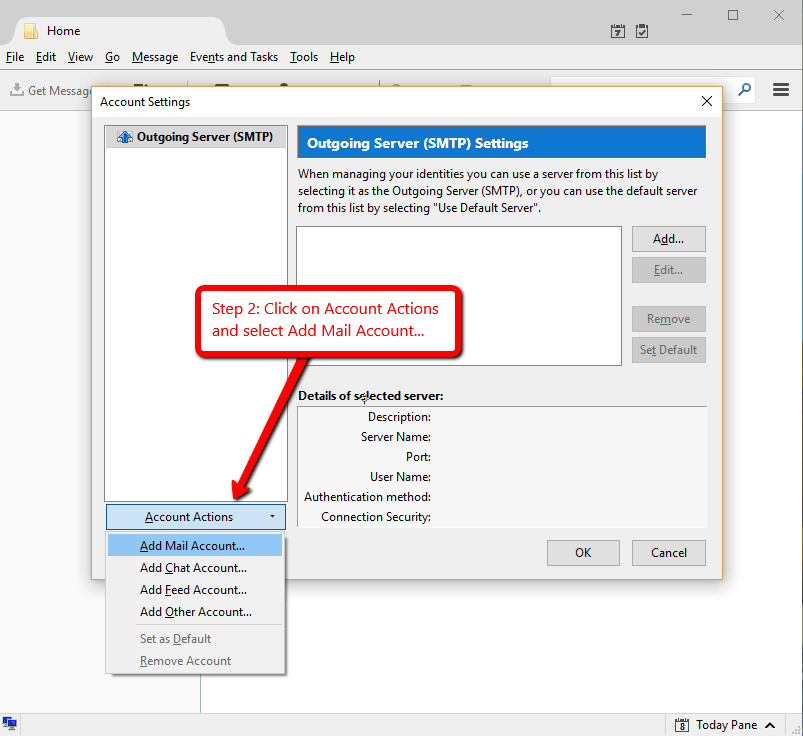Click the Outgoing Server SMTP tree icon
Image resolution: width=803 pixels, height=736 pixels.
pyautogui.click(x=124, y=137)
